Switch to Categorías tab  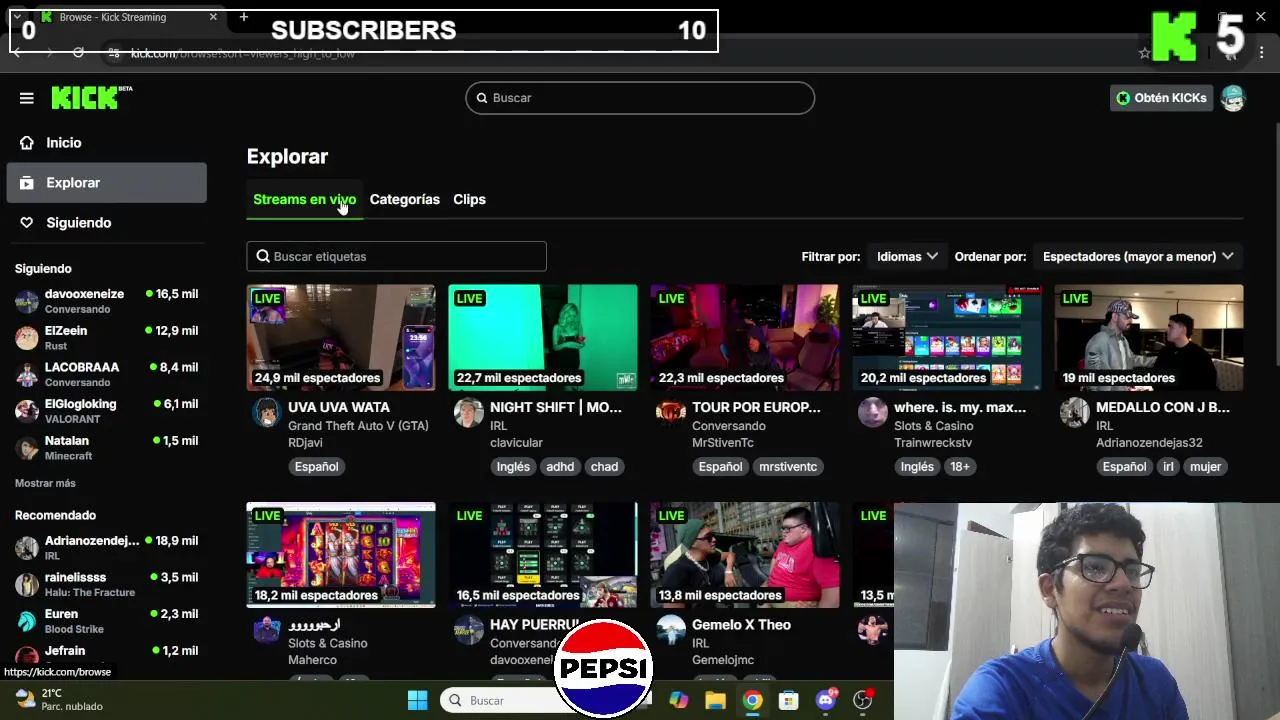point(404,199)
